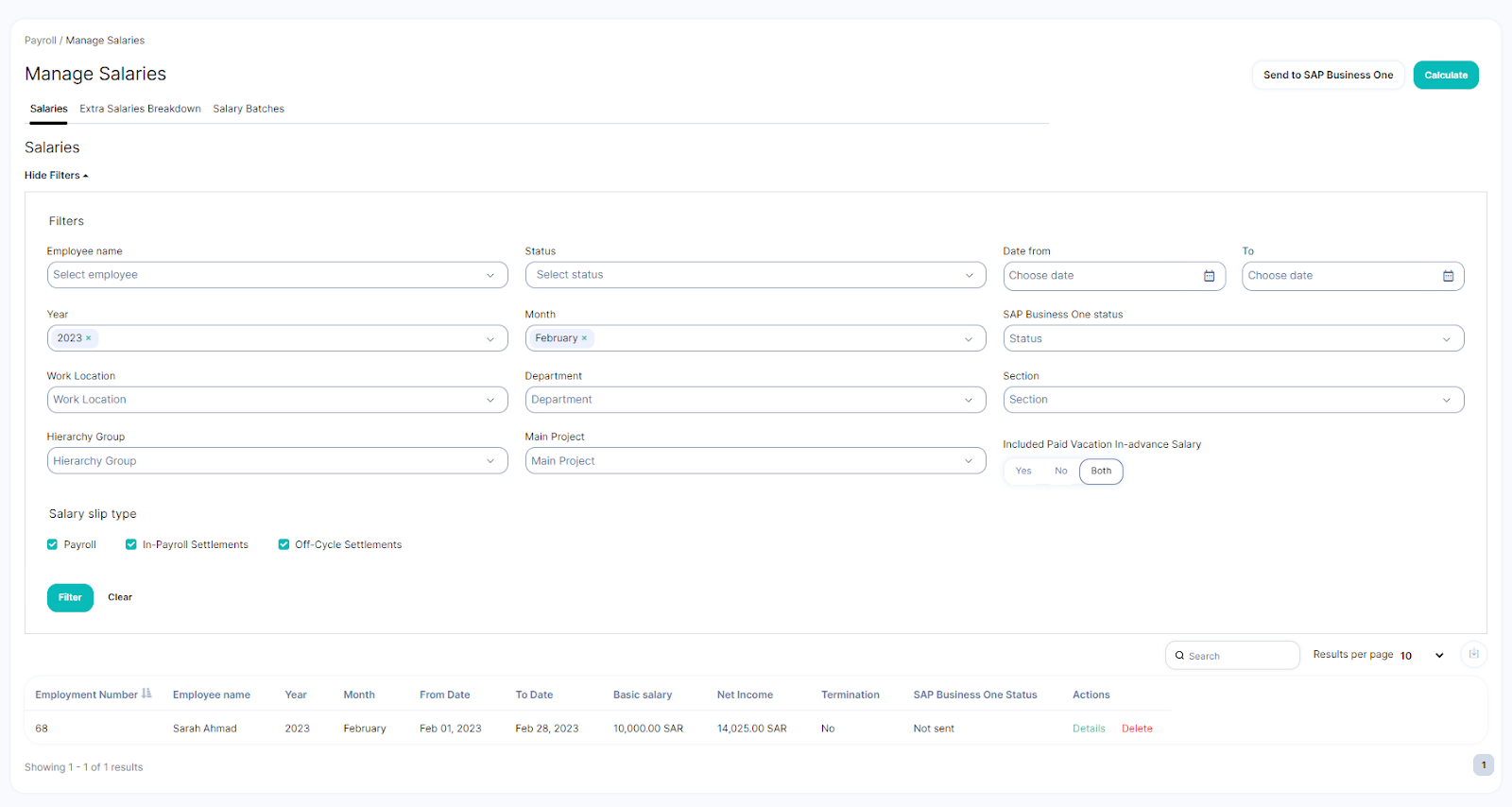Toggle the Off-Cycle Settlements checkbox
This screenshot has width=1512, height=807.
tap(283, 544)
